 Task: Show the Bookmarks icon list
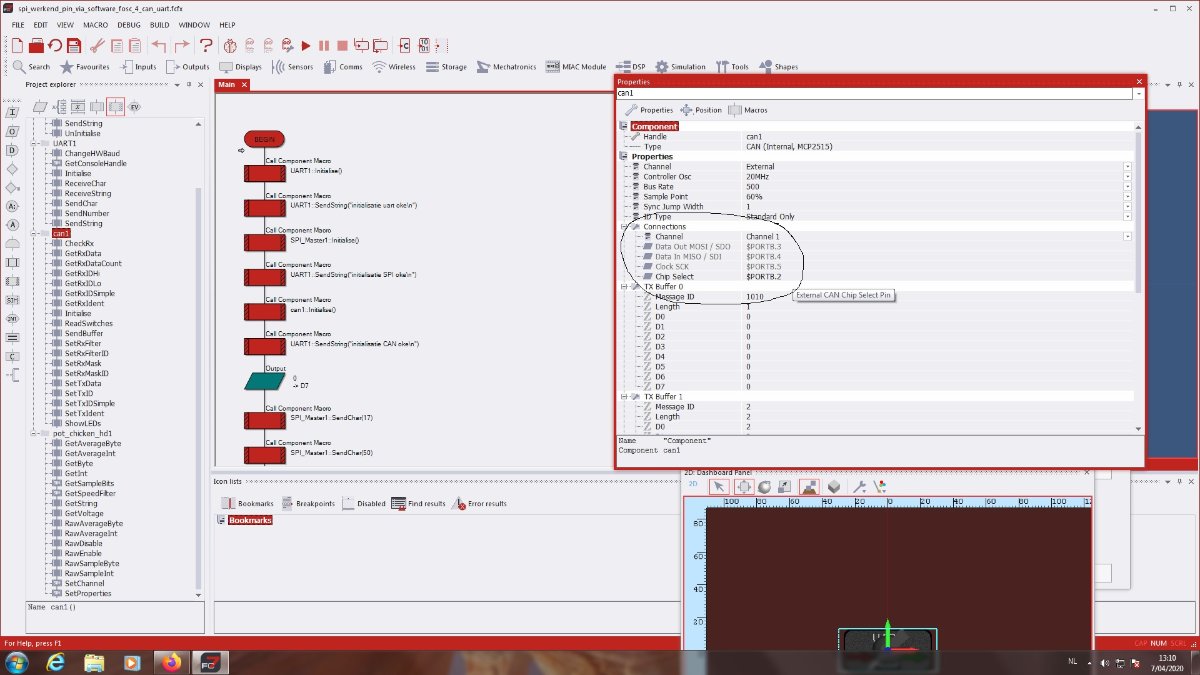(x=246, y=504)
